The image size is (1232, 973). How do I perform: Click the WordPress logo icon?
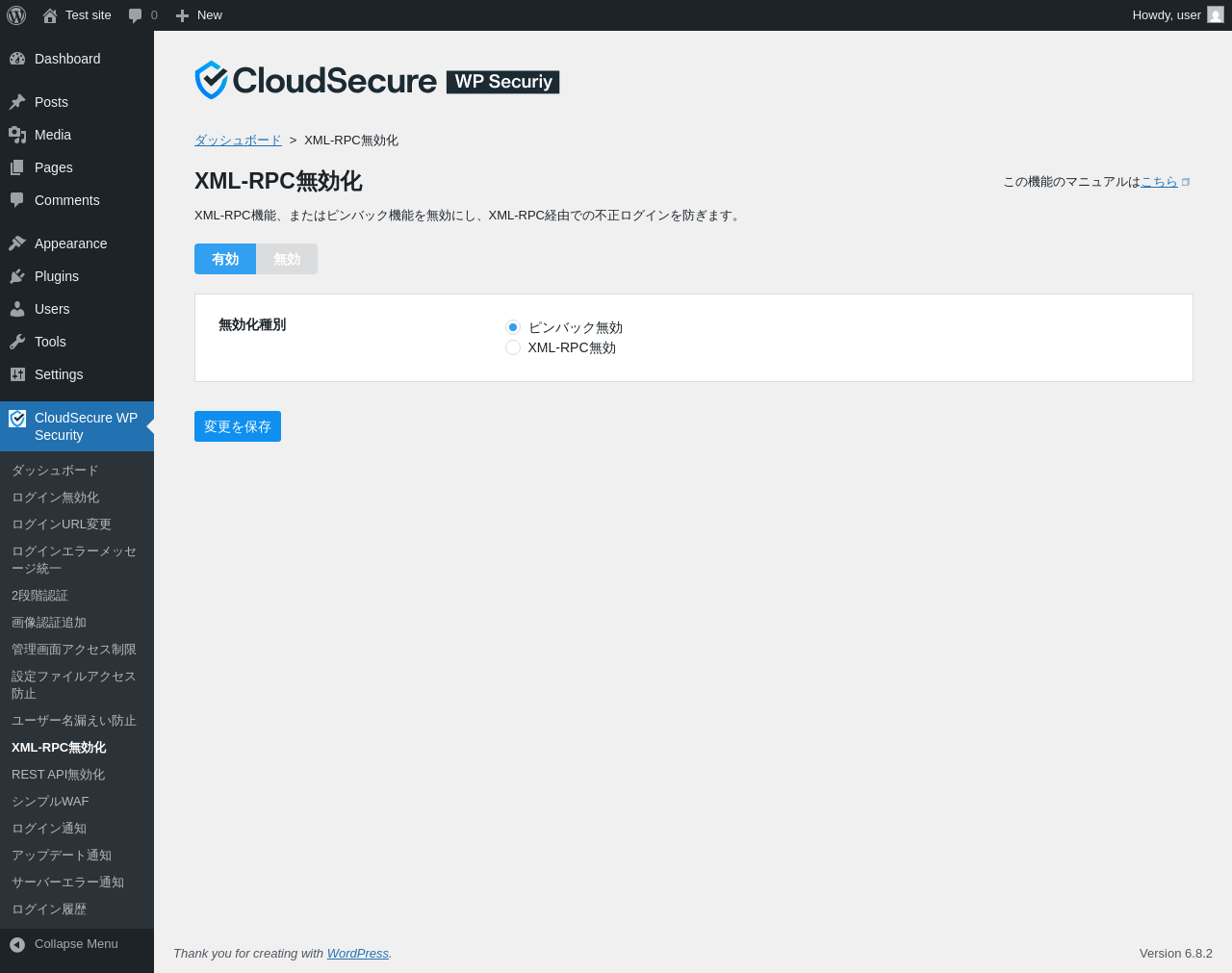[16, 15]
